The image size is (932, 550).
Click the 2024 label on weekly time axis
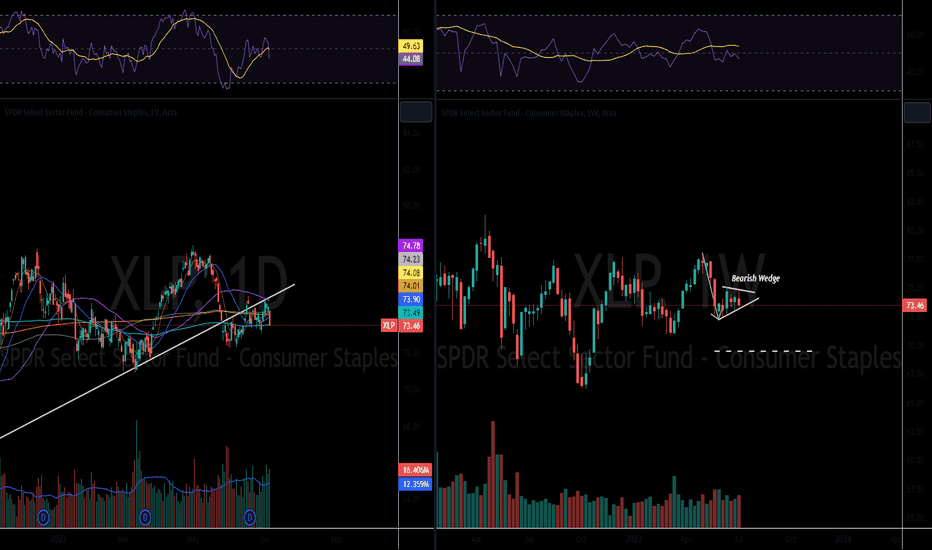843,539
